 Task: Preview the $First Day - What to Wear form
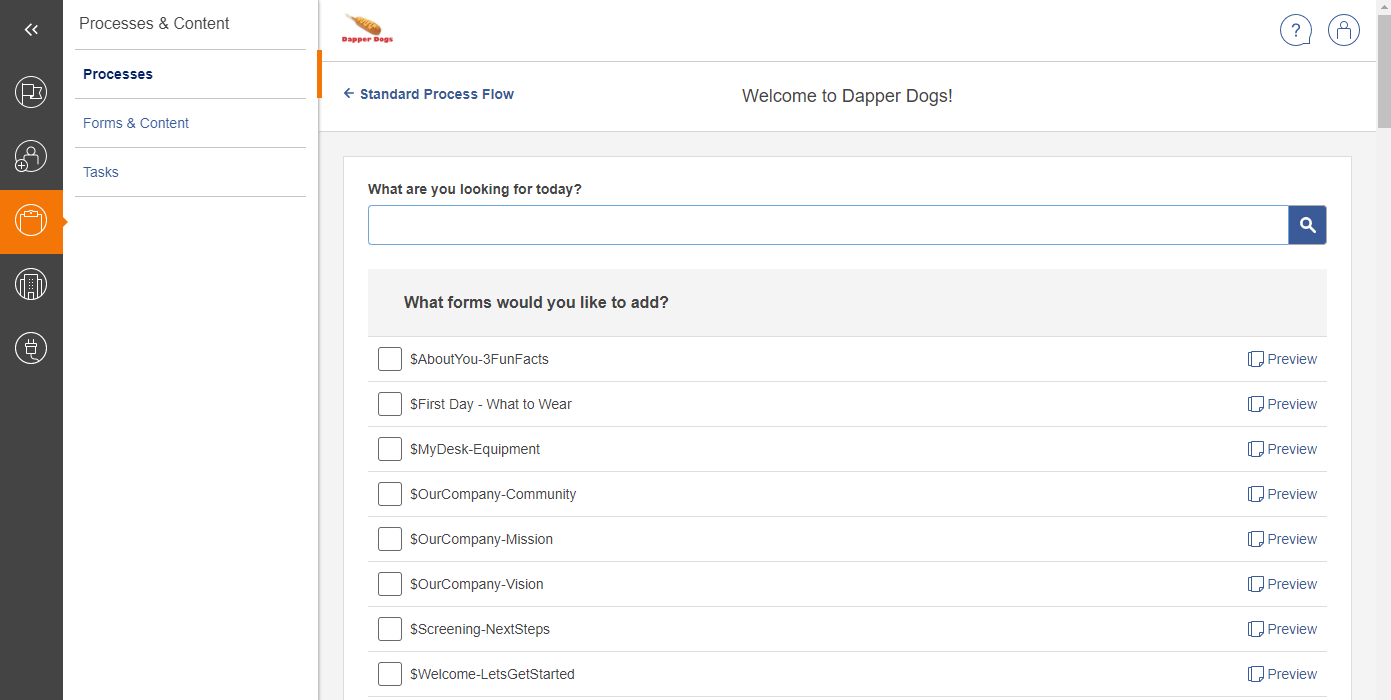pyautogui.click(x=1282, y=404)
